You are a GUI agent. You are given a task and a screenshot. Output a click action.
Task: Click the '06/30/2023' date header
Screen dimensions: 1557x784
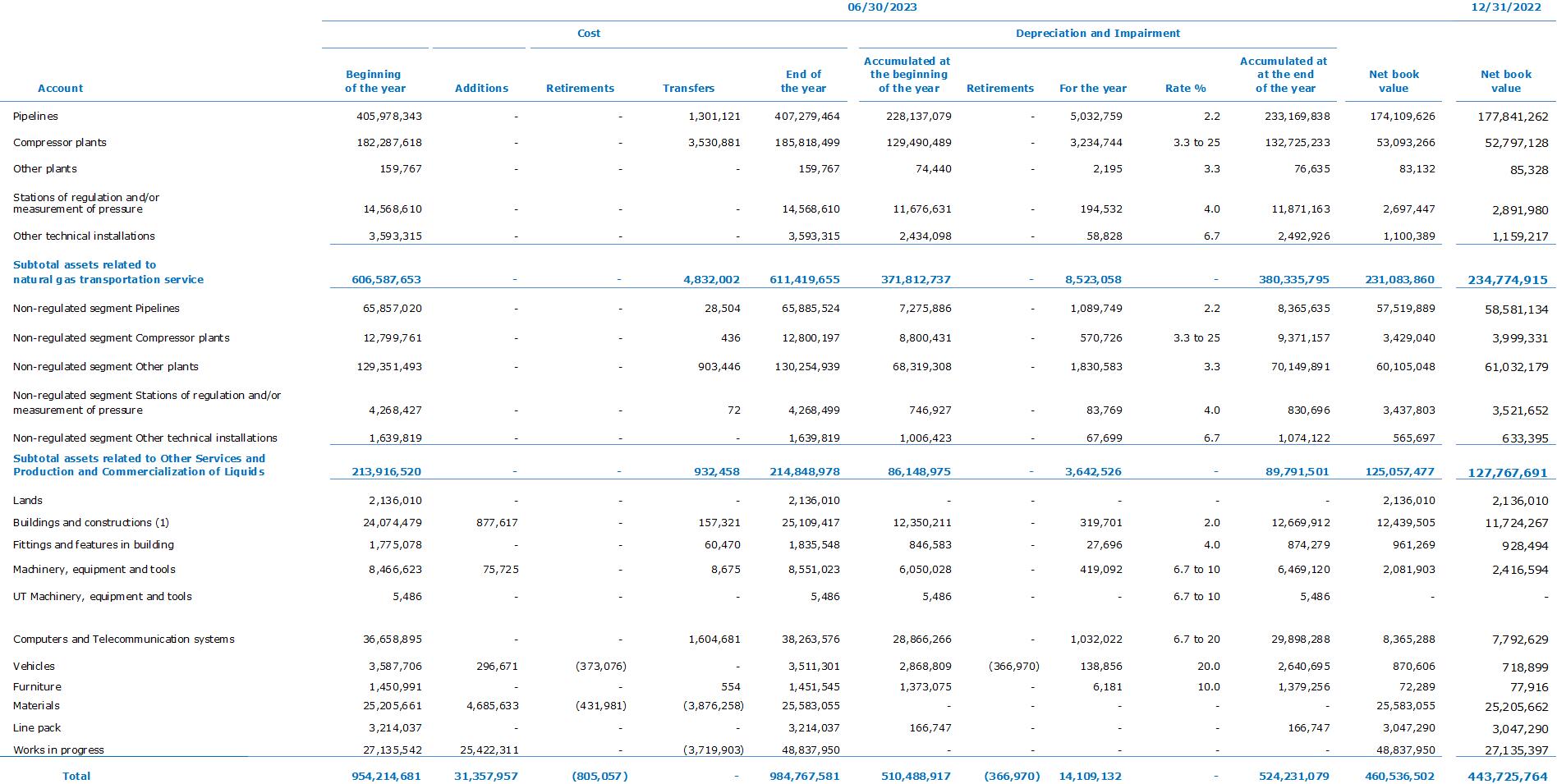coord(882,7)
